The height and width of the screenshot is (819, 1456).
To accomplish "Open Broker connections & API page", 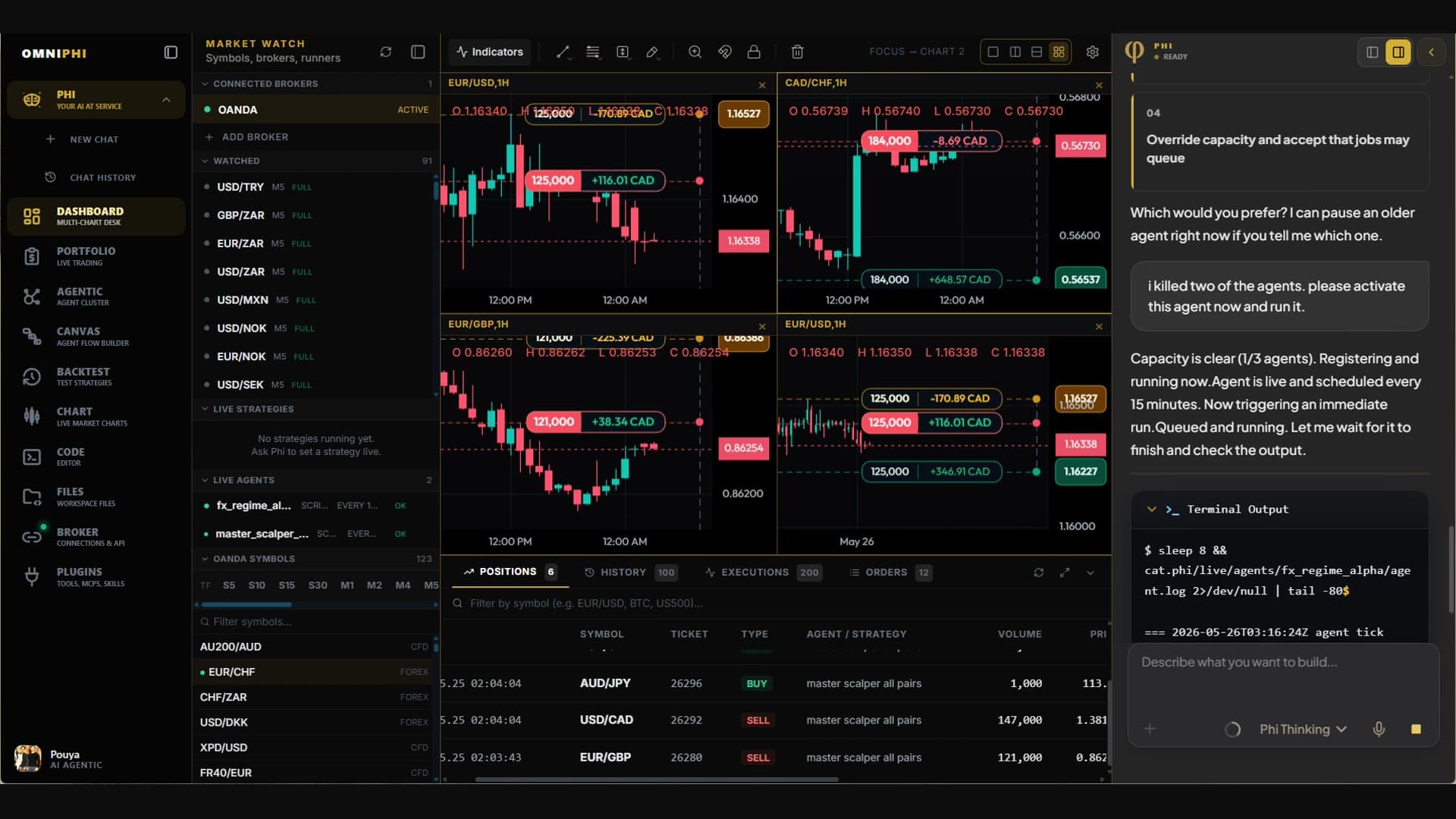I will tap(96, 537).
